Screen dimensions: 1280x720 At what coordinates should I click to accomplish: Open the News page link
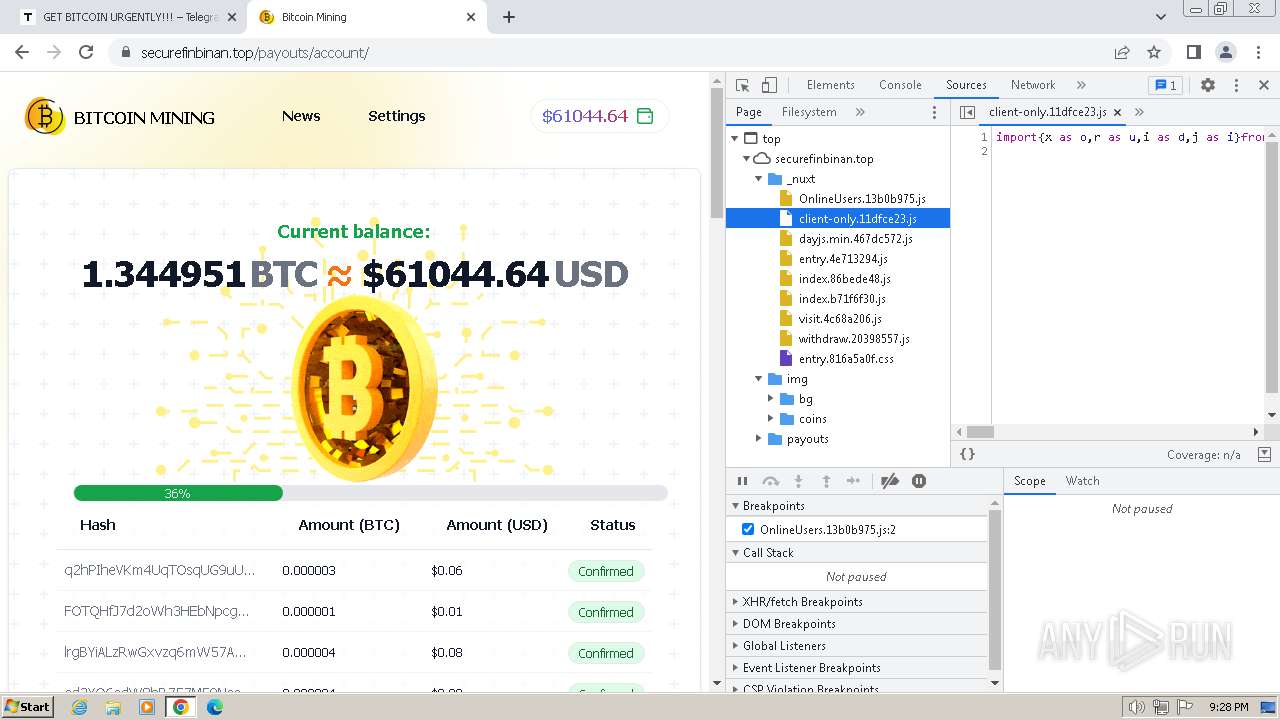301,116
